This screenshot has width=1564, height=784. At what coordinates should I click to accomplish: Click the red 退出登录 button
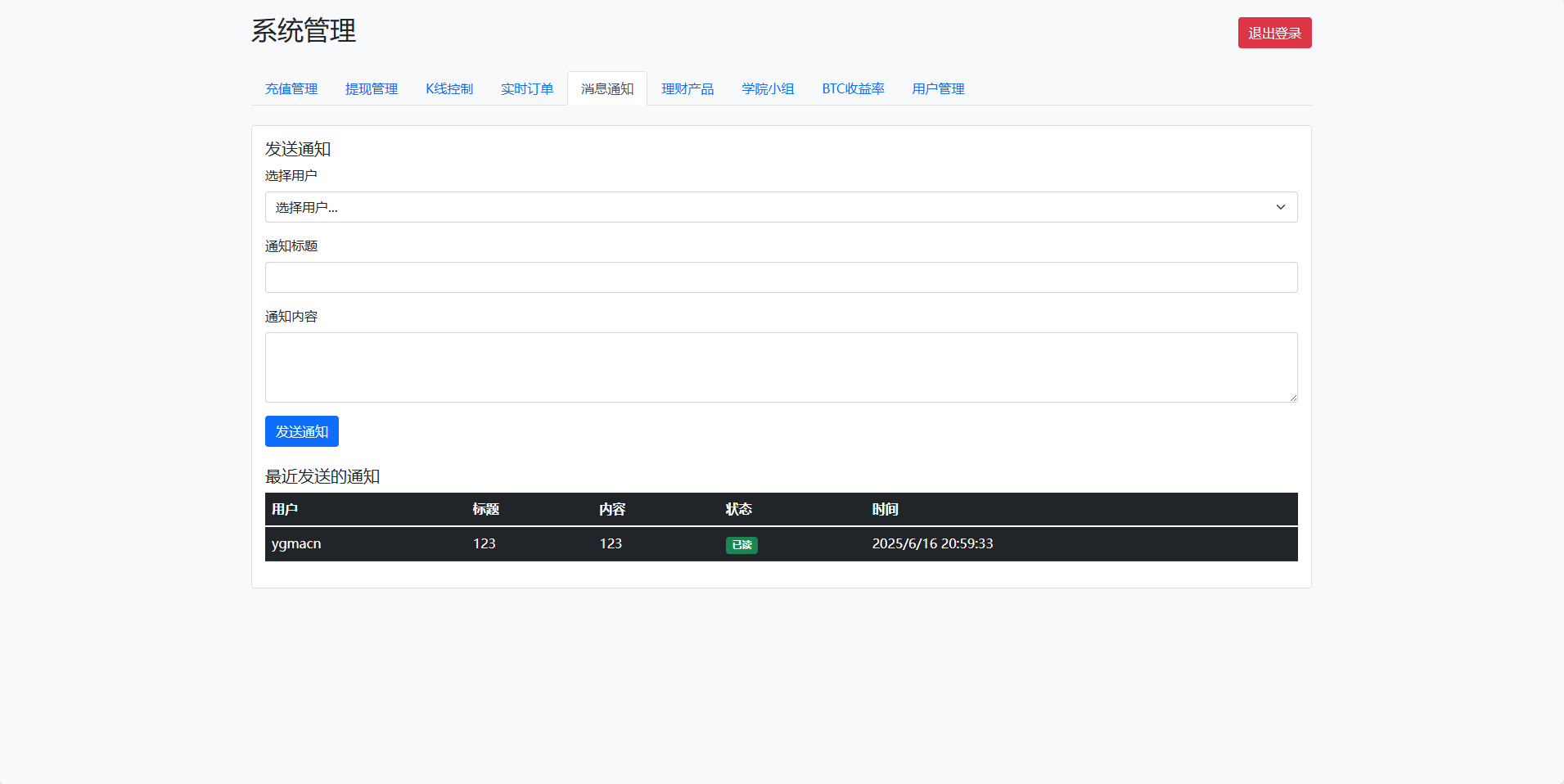click(1274, 33)
